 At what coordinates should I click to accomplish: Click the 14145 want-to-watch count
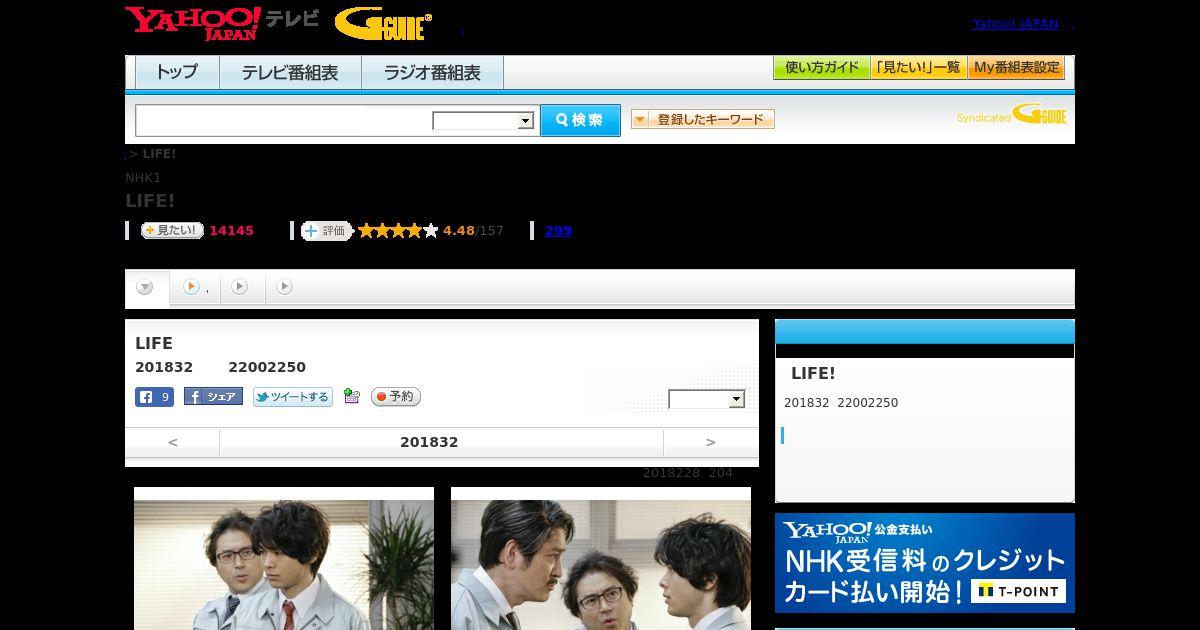tap(231, 230)
